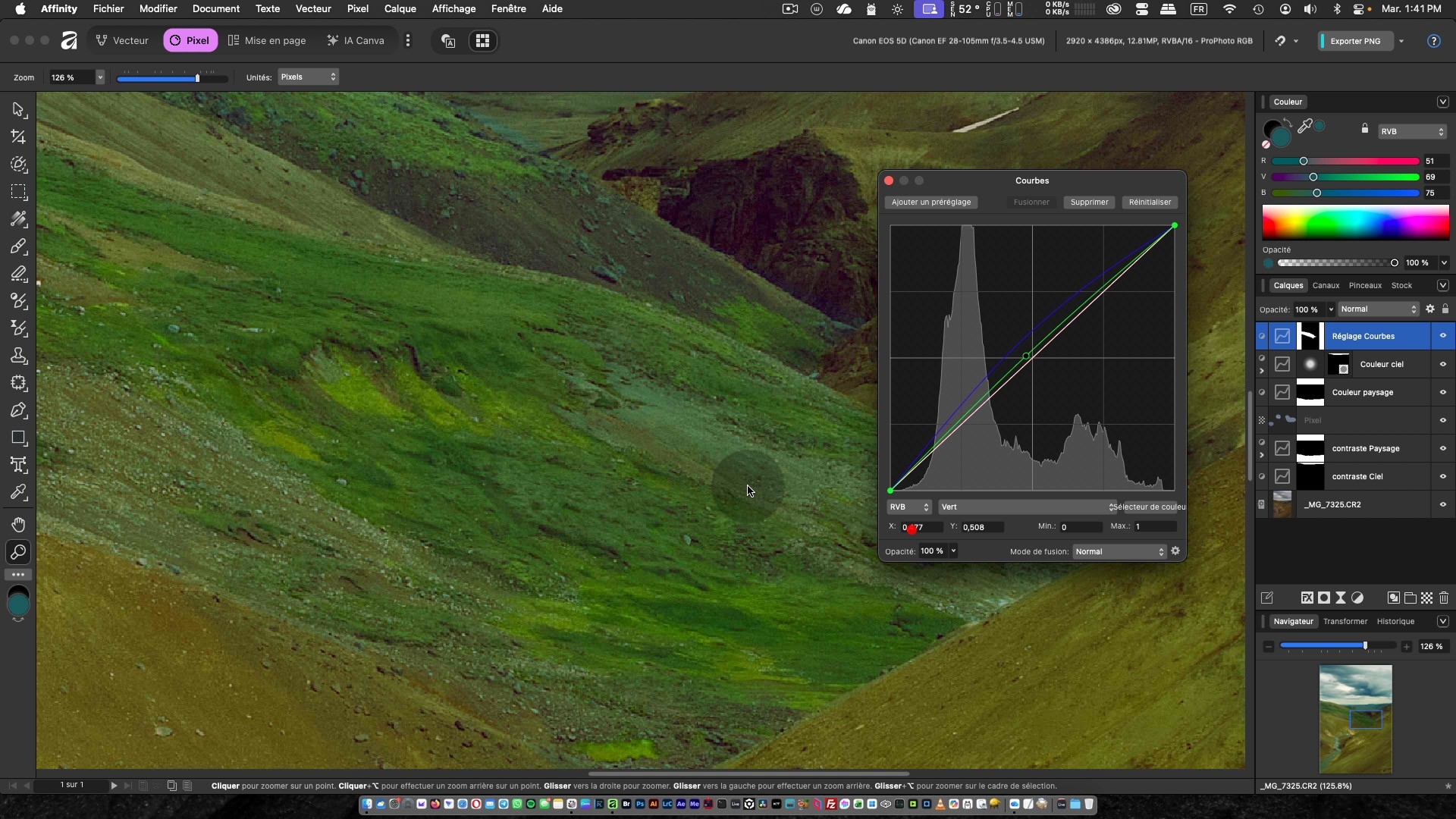
Task: Toggle visibility of contraste Paysage layer
Action: coord(1442,448)
